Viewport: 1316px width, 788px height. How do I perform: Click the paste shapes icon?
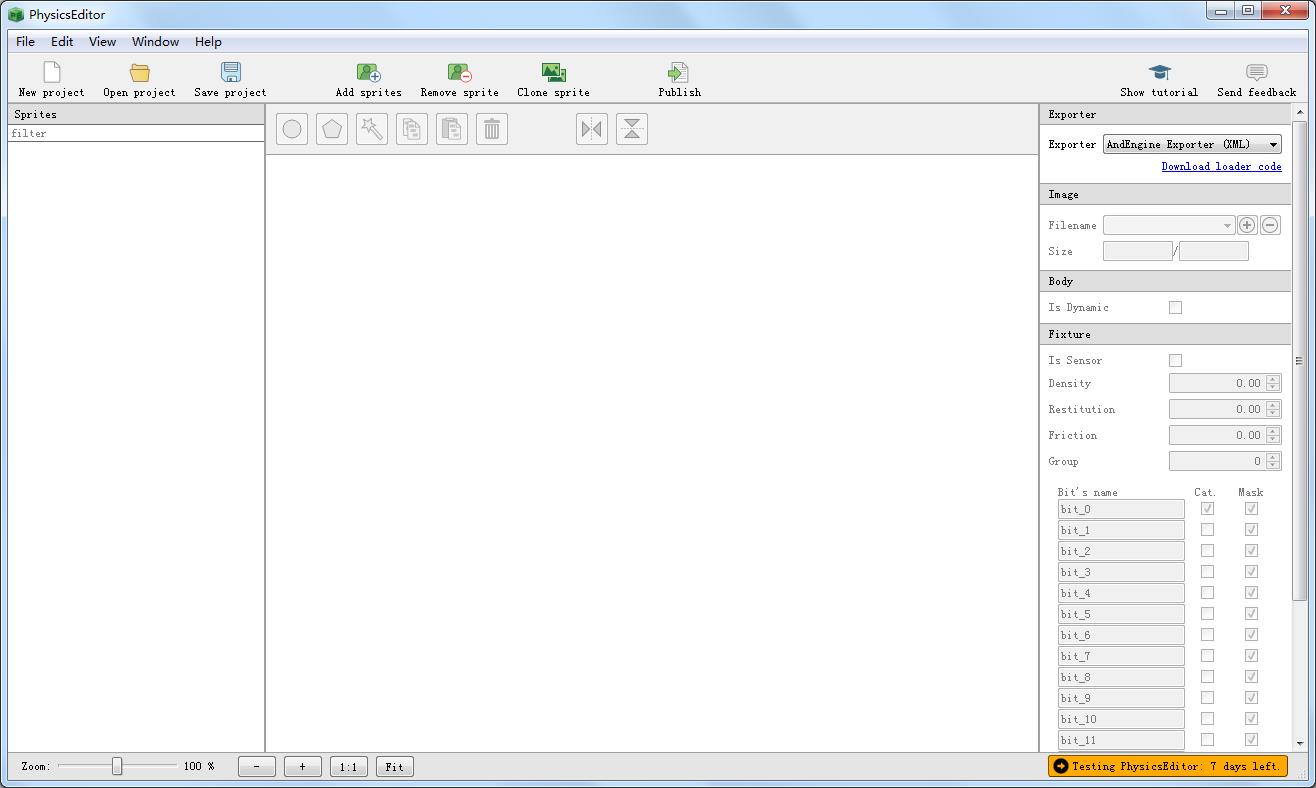tap(452, 129)
